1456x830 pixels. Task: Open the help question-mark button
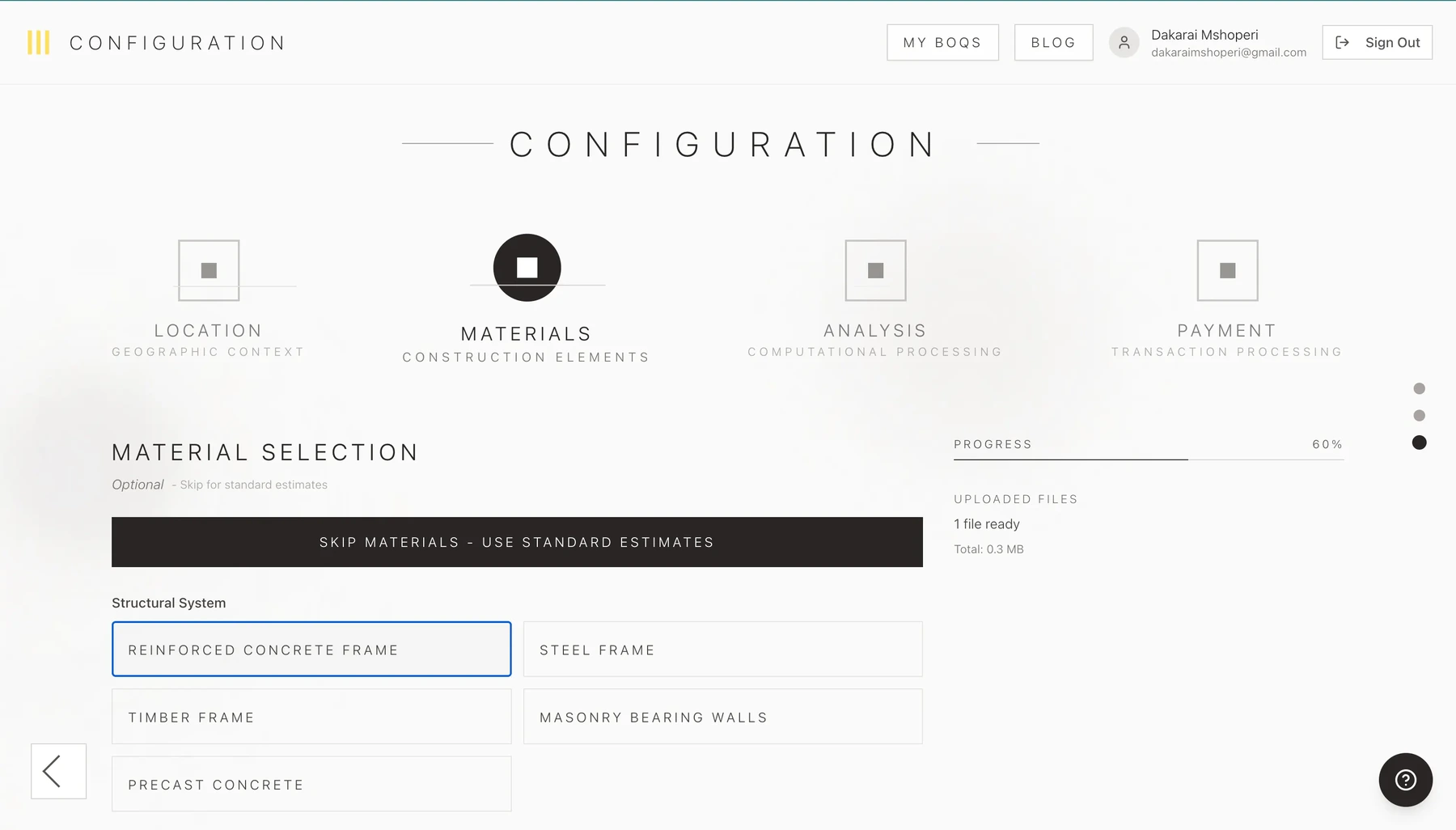point(1405,780)
